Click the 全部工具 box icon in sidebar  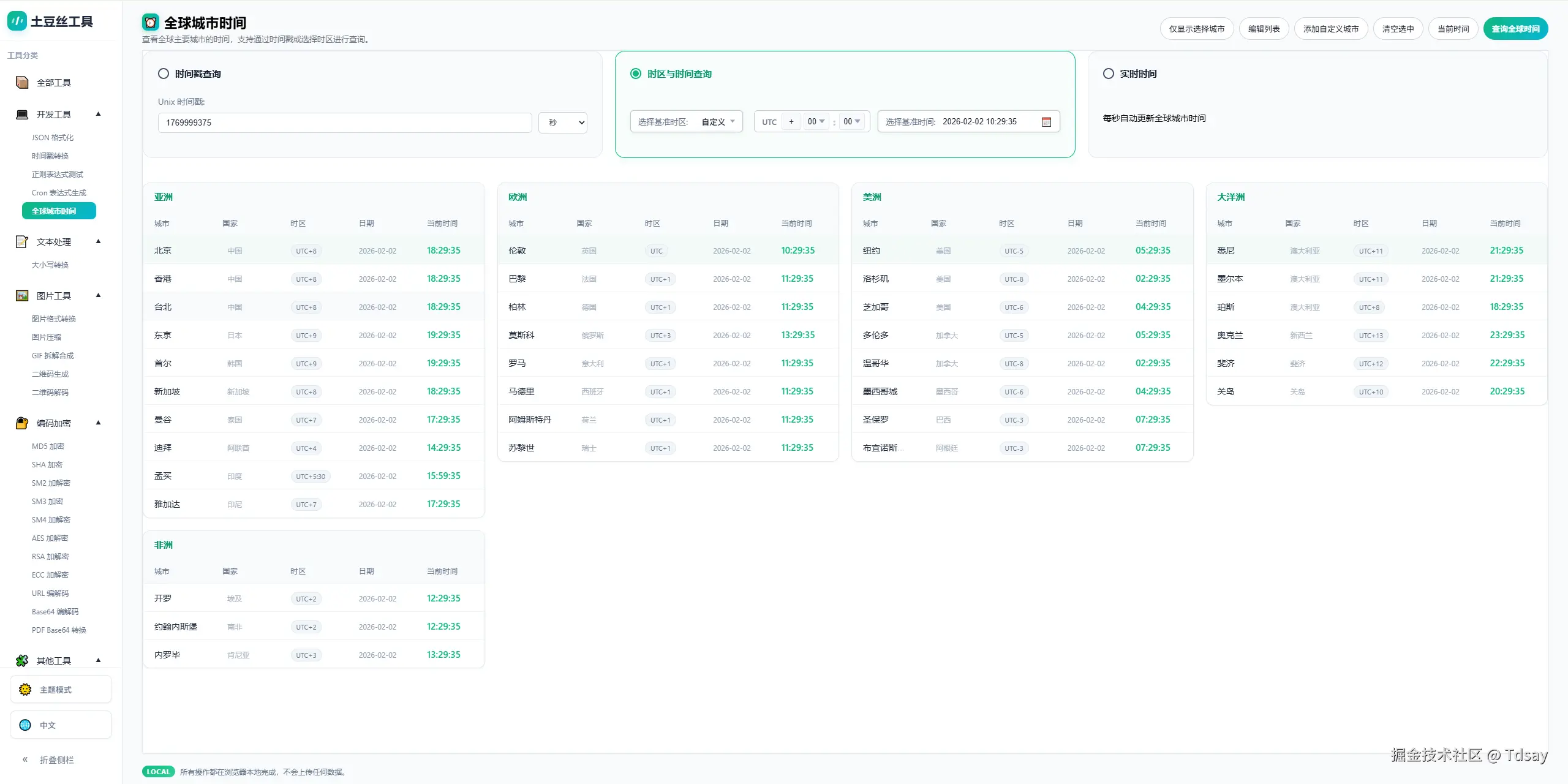coord(22,83)
